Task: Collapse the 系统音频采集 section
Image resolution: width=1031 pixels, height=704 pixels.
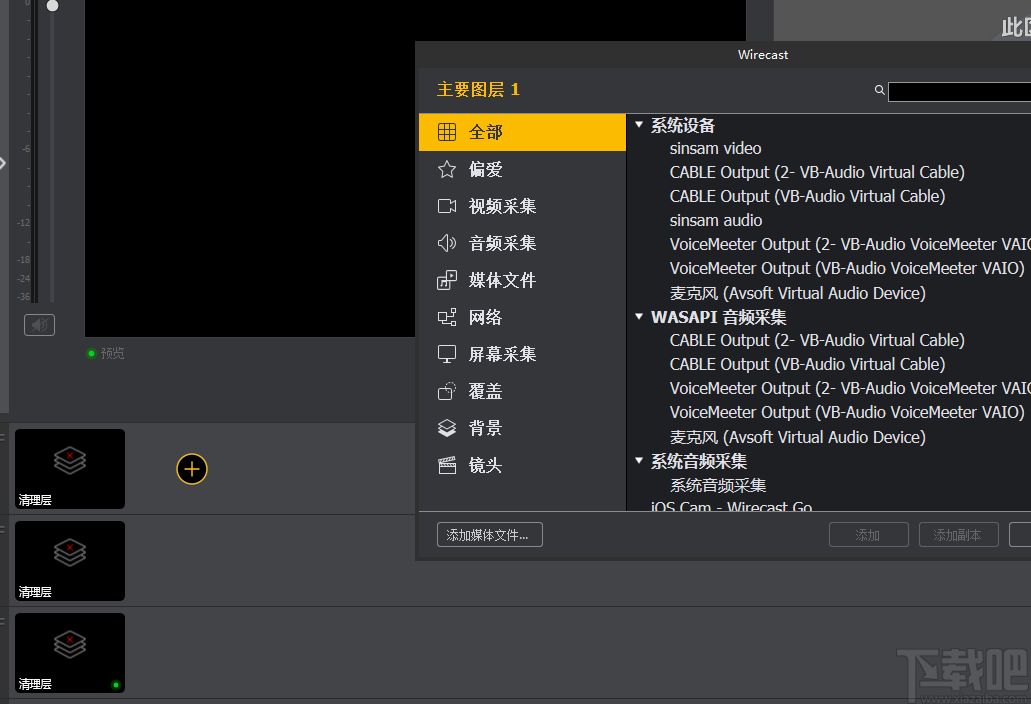Action: tap(640, 461)
